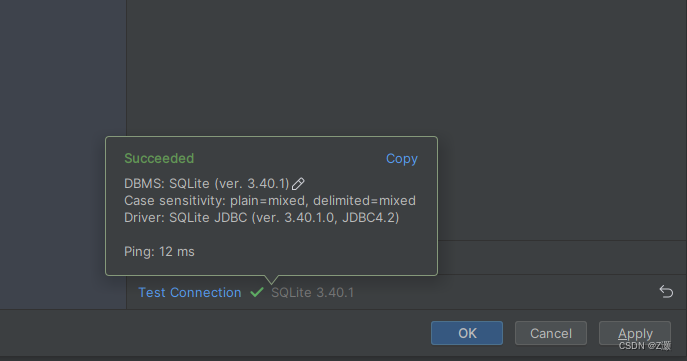687x361 pixels.
Task: Select the Case sensitivity info line
Action: coord(270,201)
